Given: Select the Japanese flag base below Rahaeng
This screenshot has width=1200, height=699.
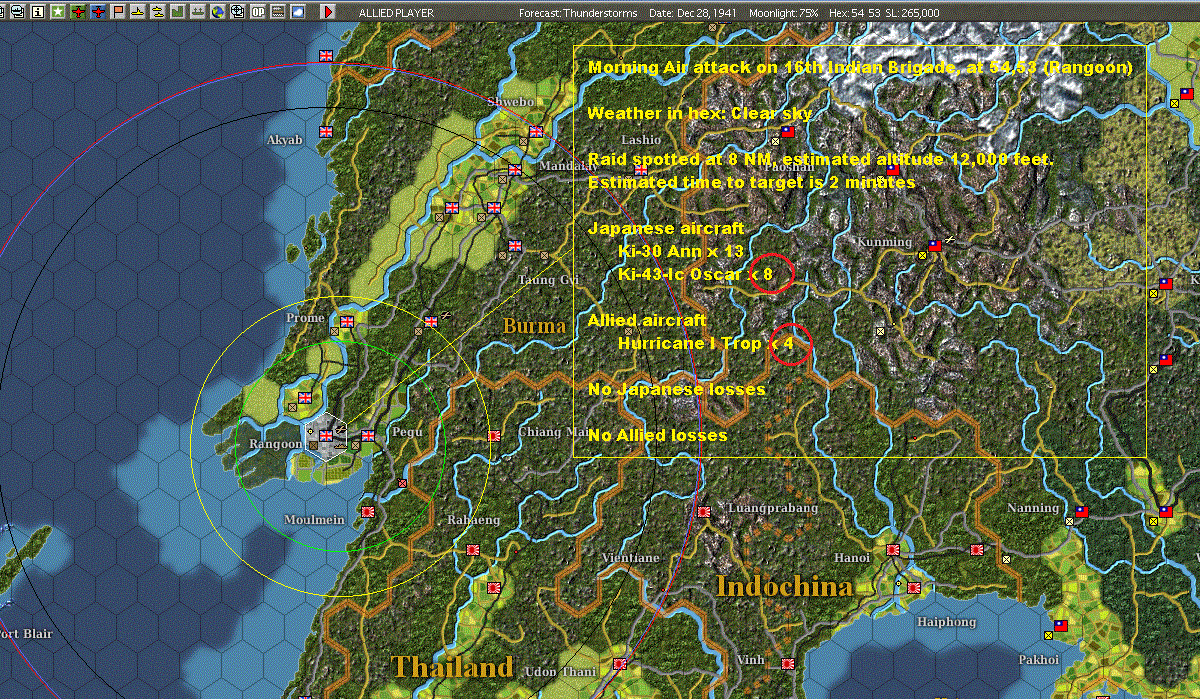Looking at the screenshot, I should 473,550.
